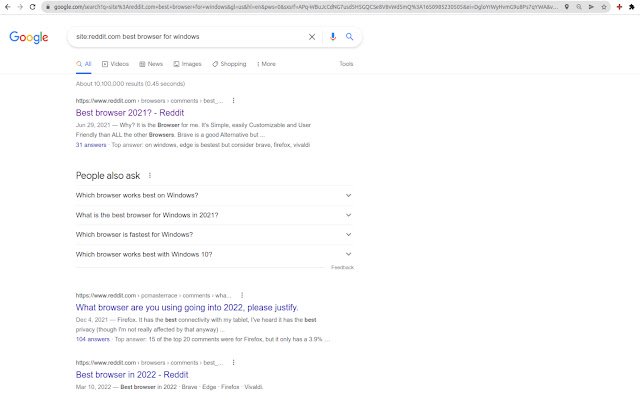The width and height of the screenshot is (640, 400).
Task: Clear the search box with X
Action: (312, 37)
